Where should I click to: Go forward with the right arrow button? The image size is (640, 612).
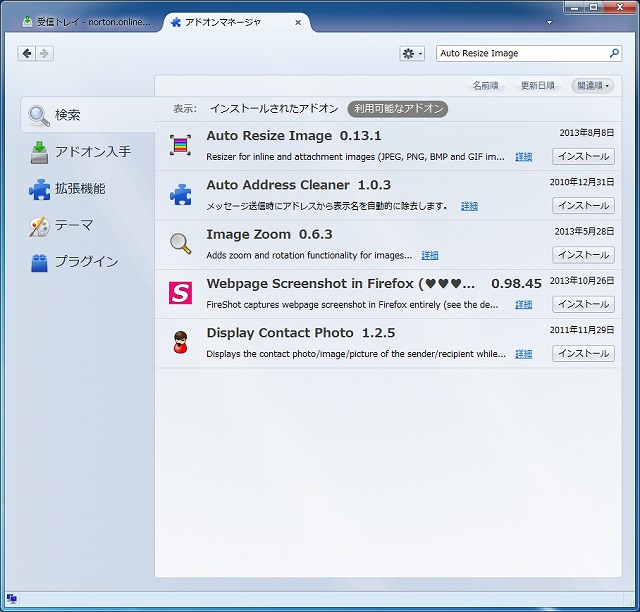click(44, 53)
